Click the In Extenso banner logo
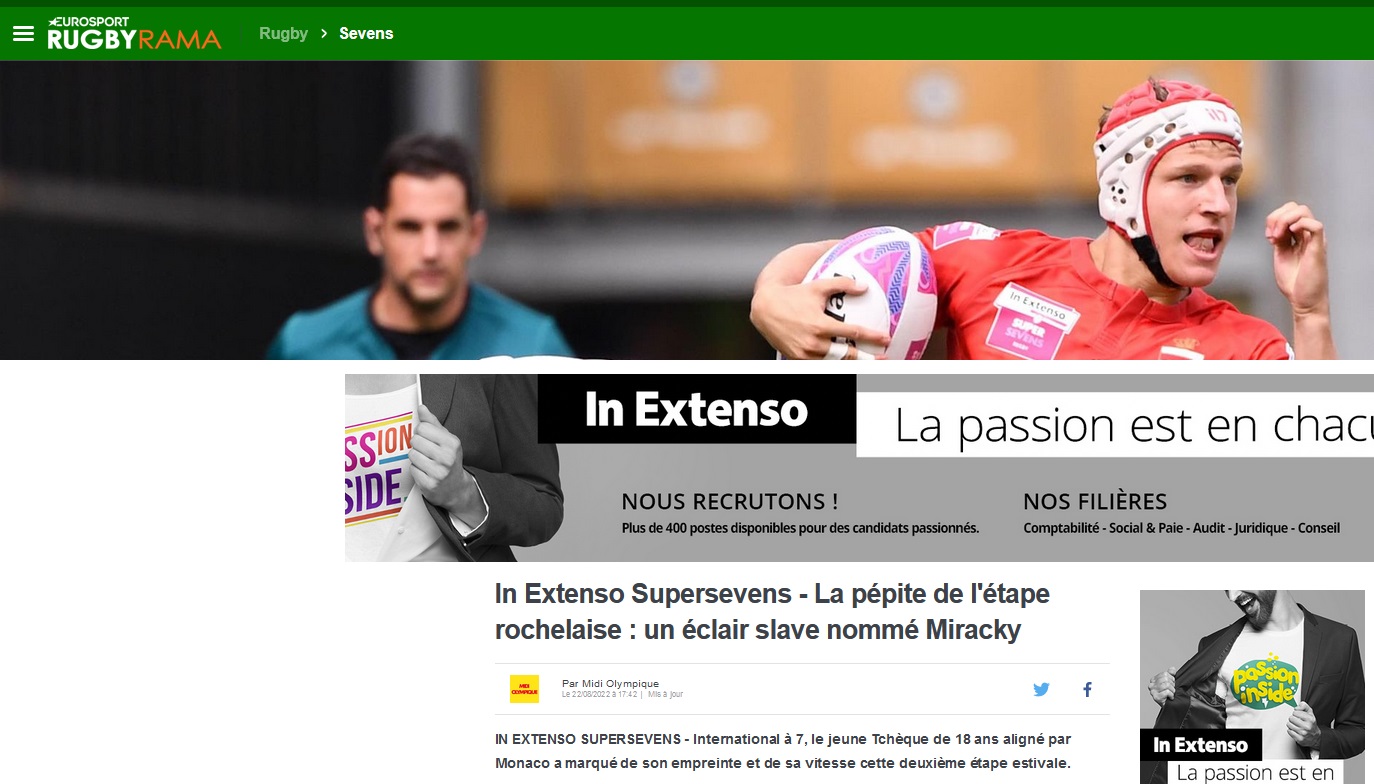This screenshot has height=784, width=1374. coord(697,409)
